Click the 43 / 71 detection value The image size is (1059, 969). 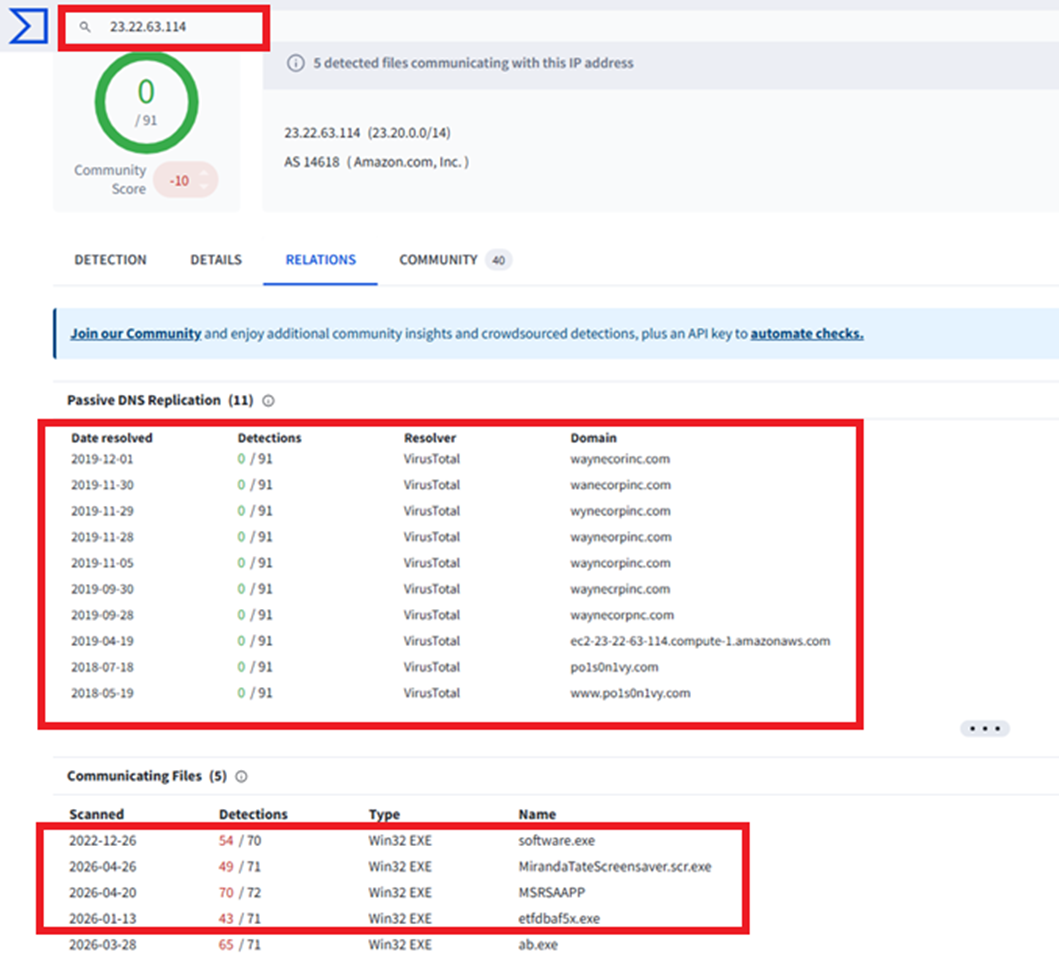240,919
